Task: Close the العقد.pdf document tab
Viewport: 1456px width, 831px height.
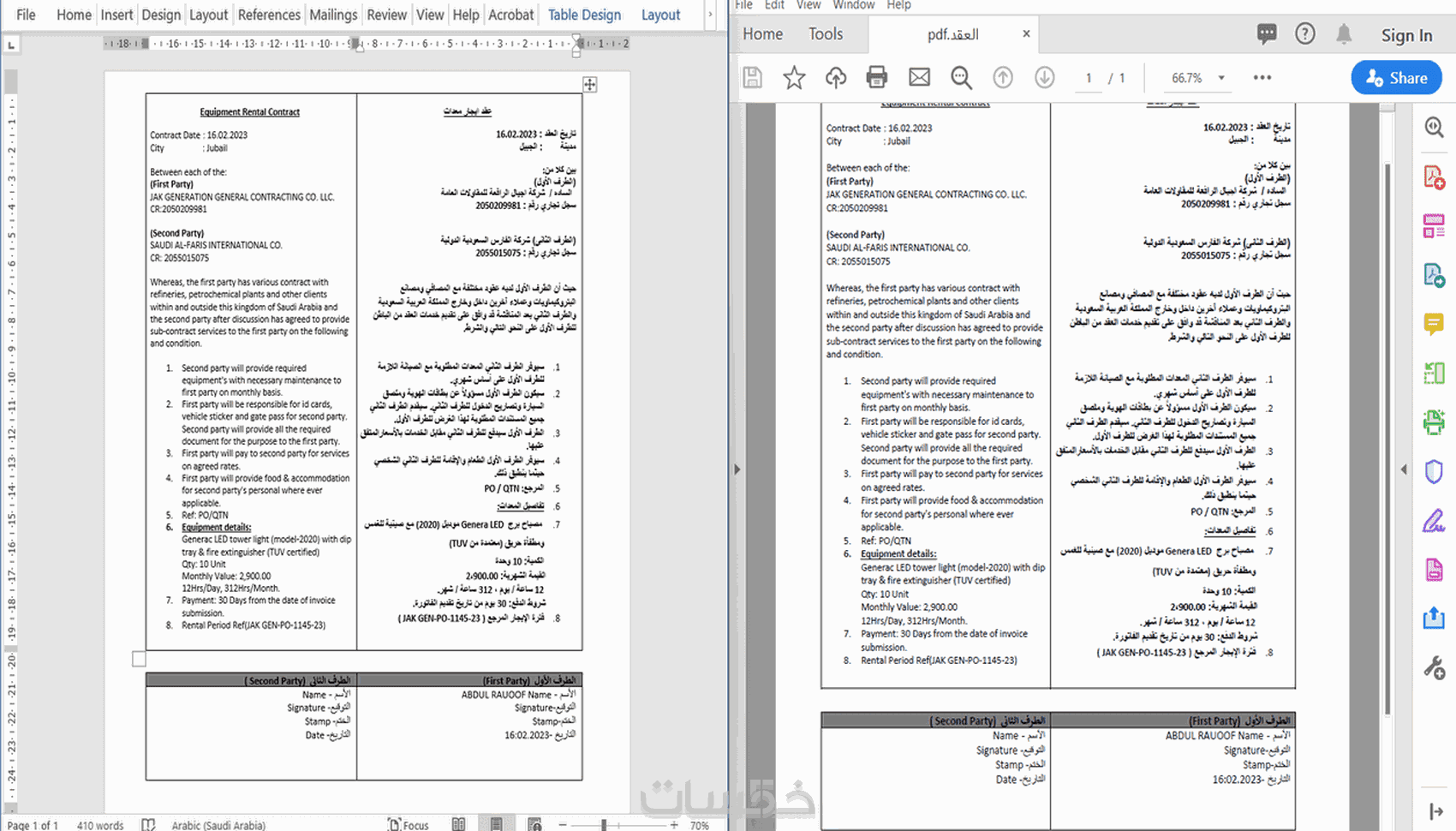Action: click(x=1026, y=33)
